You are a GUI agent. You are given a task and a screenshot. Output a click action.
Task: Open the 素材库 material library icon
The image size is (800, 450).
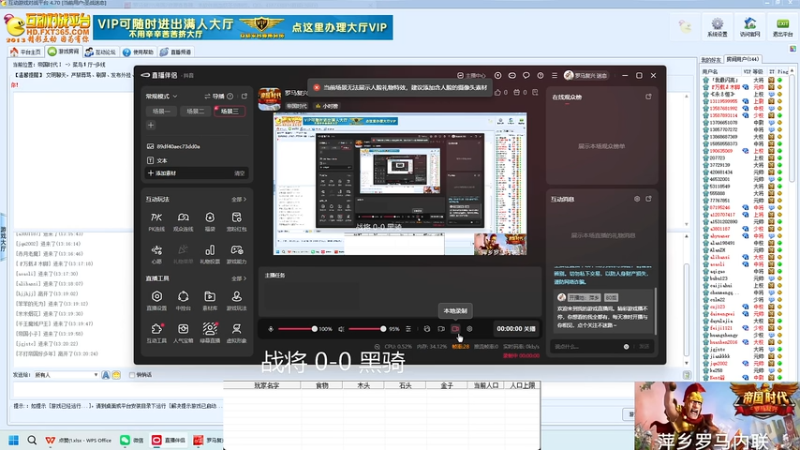pyautogui.click(x=210, y=301)
